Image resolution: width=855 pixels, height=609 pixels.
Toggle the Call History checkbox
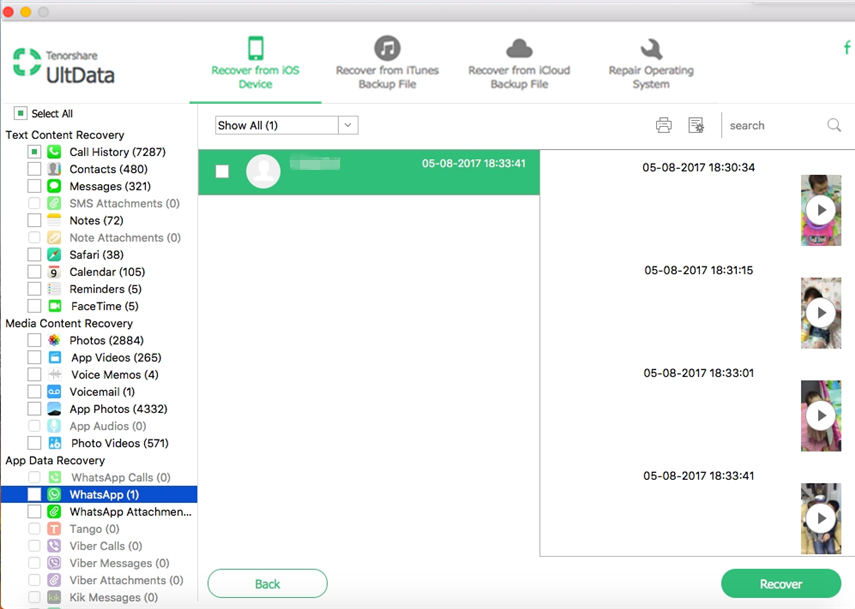[34, 152]
